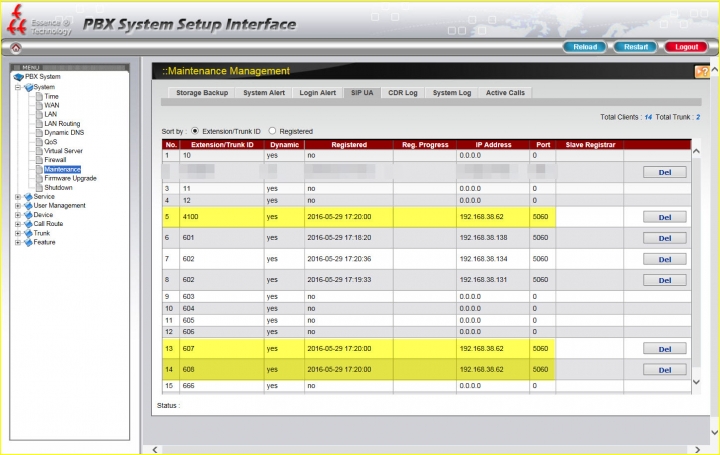Open the help icon beside Maintenance Management
Image resolution: width=720 pixels, height=455 pixels.
pyautogui.click(x=702, y=72)
